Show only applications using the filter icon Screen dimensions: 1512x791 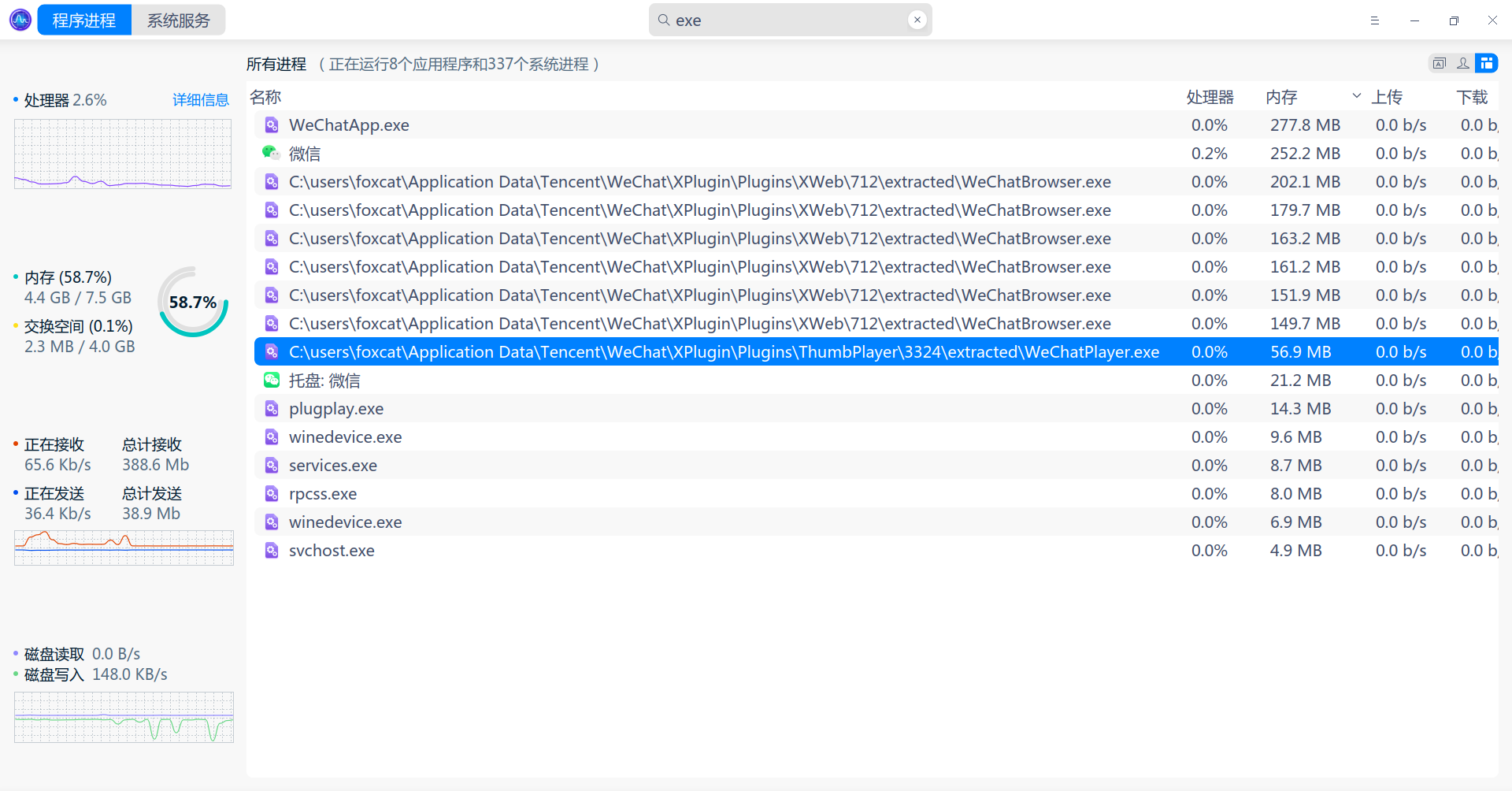pyautogui.click(x=1440, y=63)
